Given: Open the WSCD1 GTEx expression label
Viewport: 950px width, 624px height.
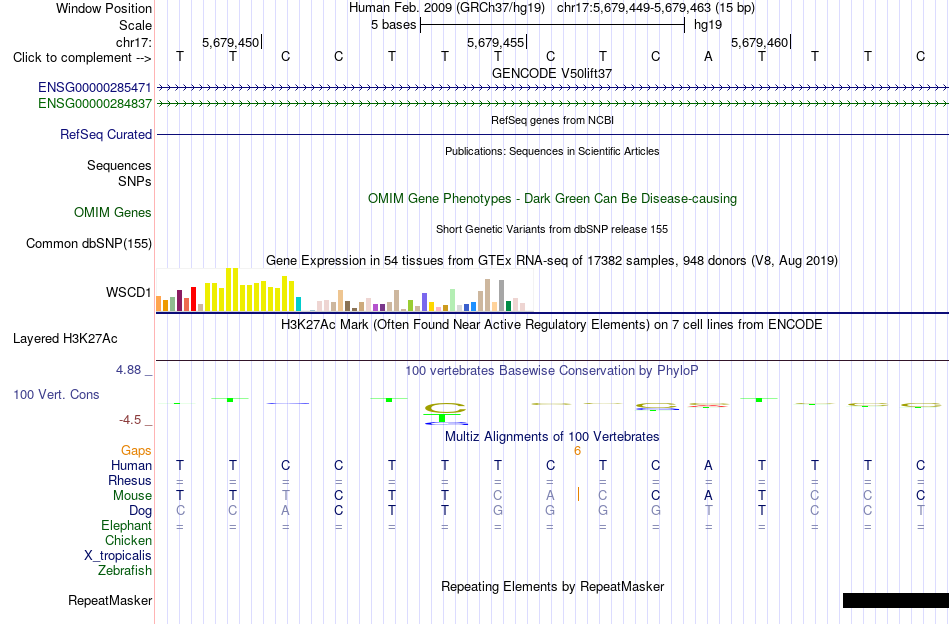Looking at the screenshot, I should [x=128, y=293].
